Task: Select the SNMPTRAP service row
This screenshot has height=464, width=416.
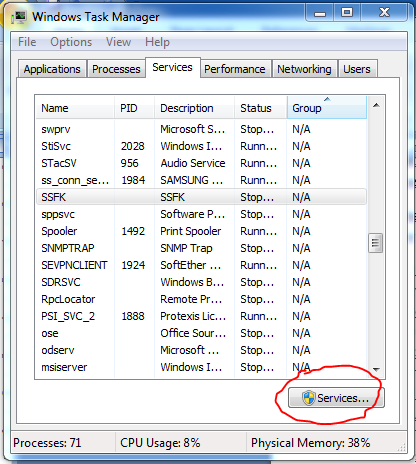Action: coord(201,248)
